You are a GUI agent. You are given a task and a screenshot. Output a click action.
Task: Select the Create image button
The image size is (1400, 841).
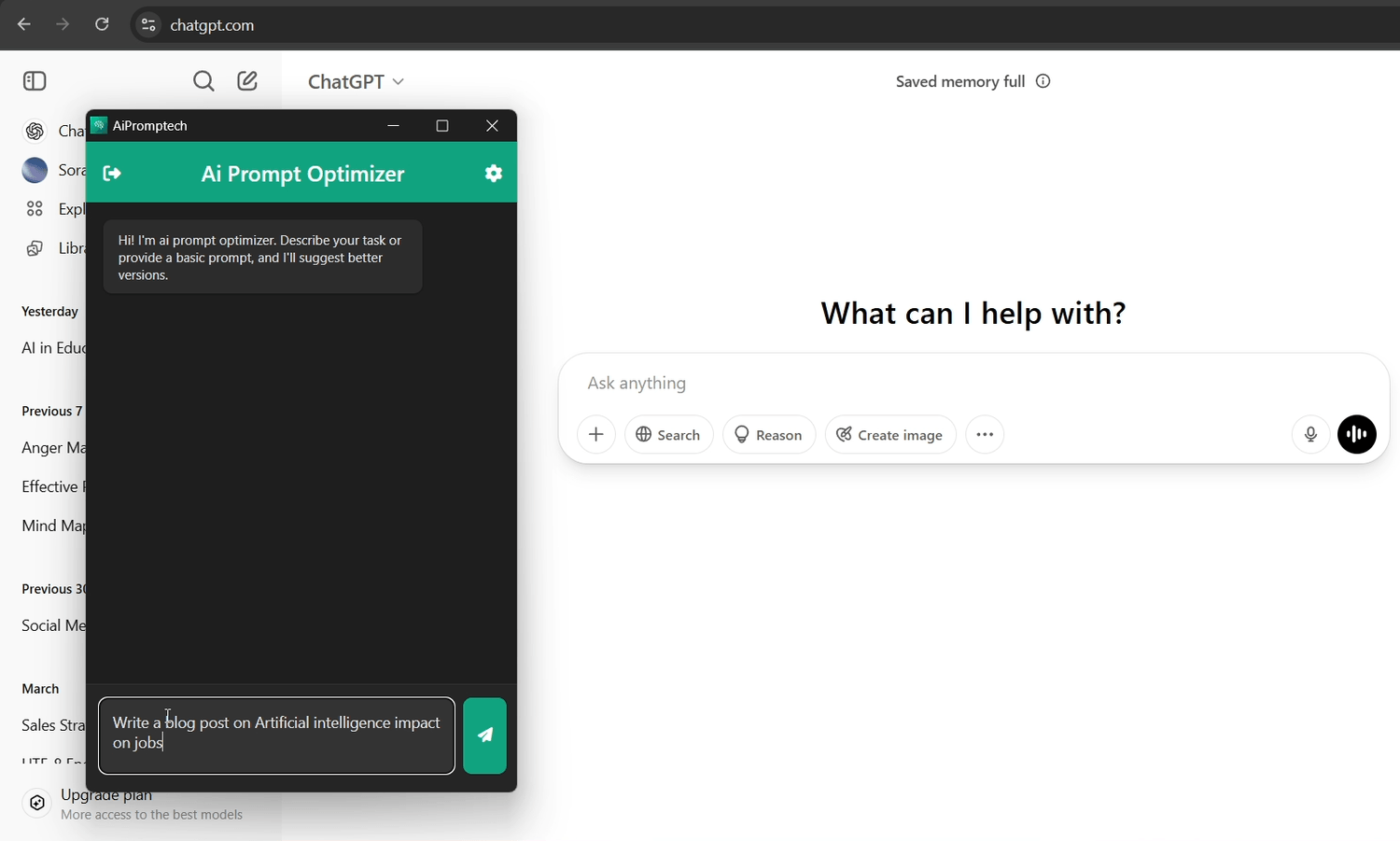tap(890, 435)
